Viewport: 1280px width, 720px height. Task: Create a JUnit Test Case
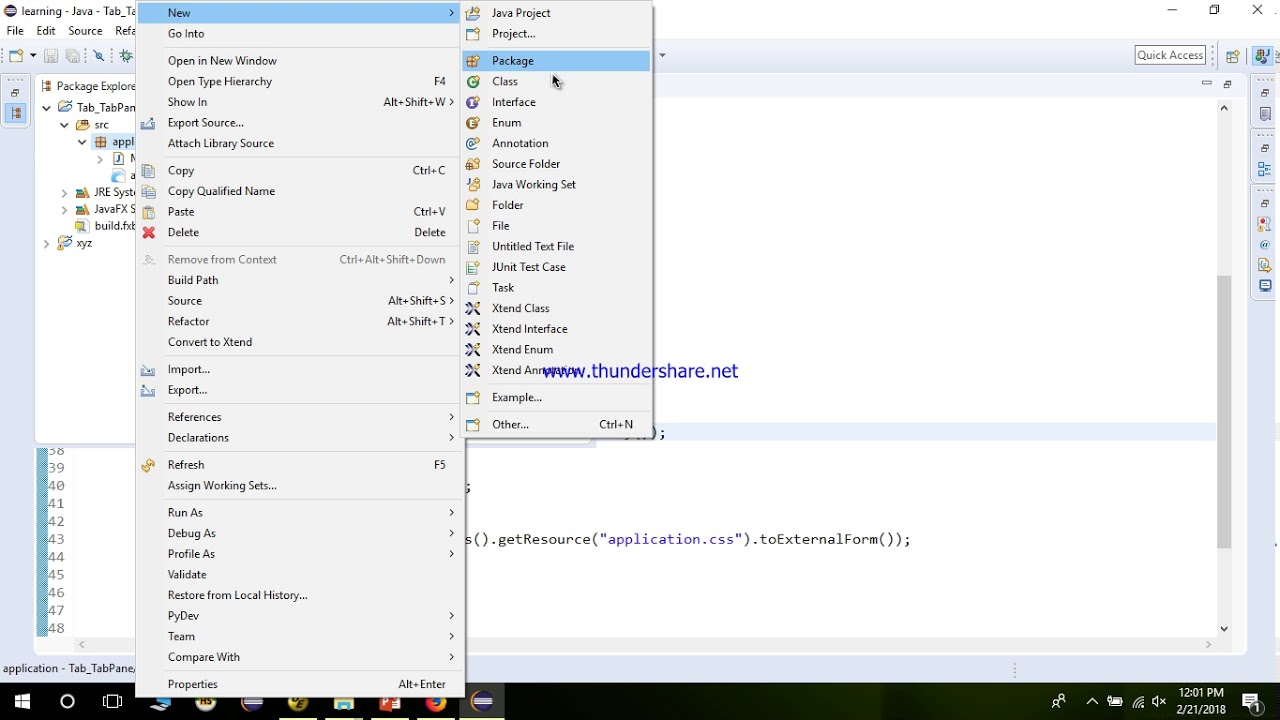pyautogui.click(x=556, y=267)
